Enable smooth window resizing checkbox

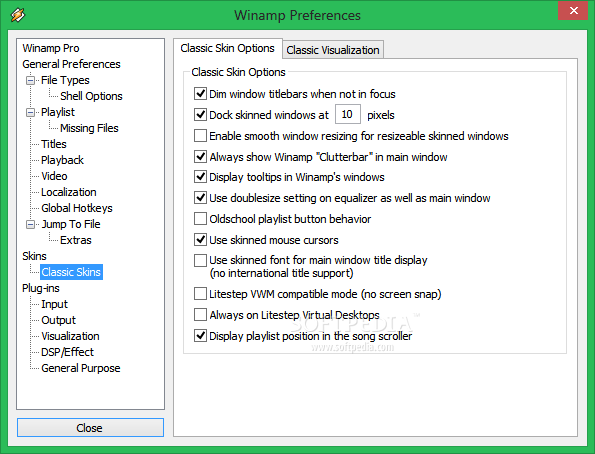click(x=200, y=136)
